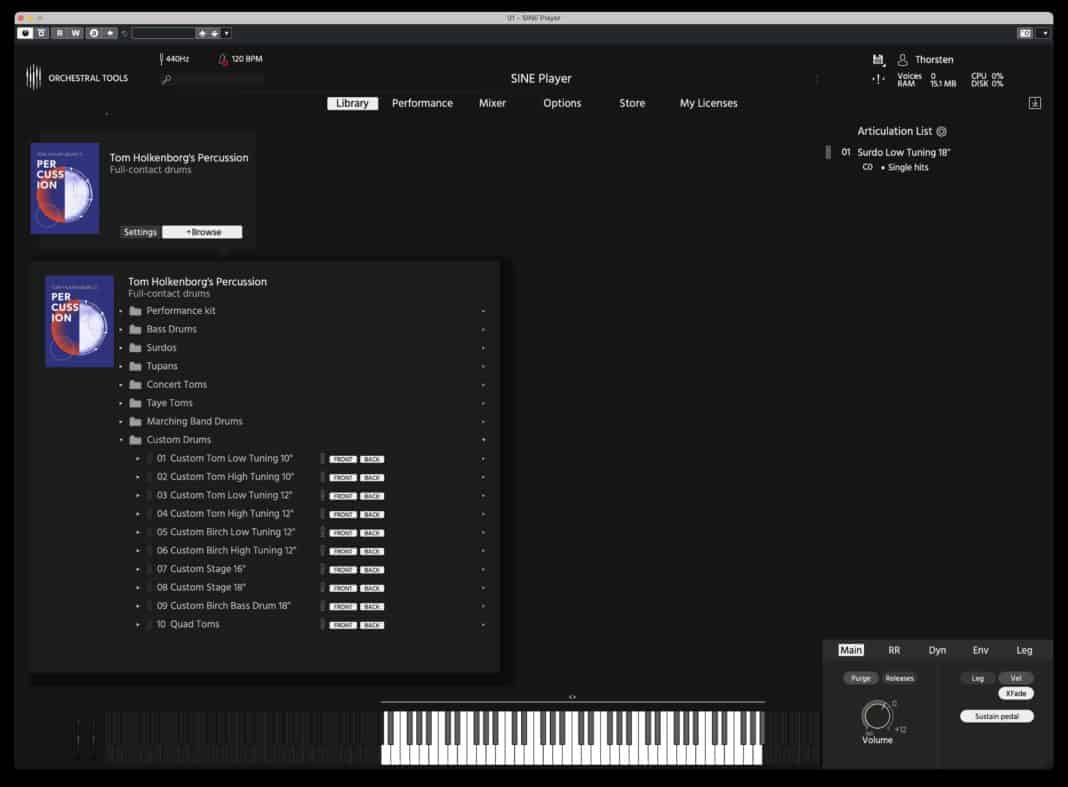Select the Surdo Low Tuning 18 articulation
Screen dimensions: 1068x787
pyautogui.click(x=902, y=152)
